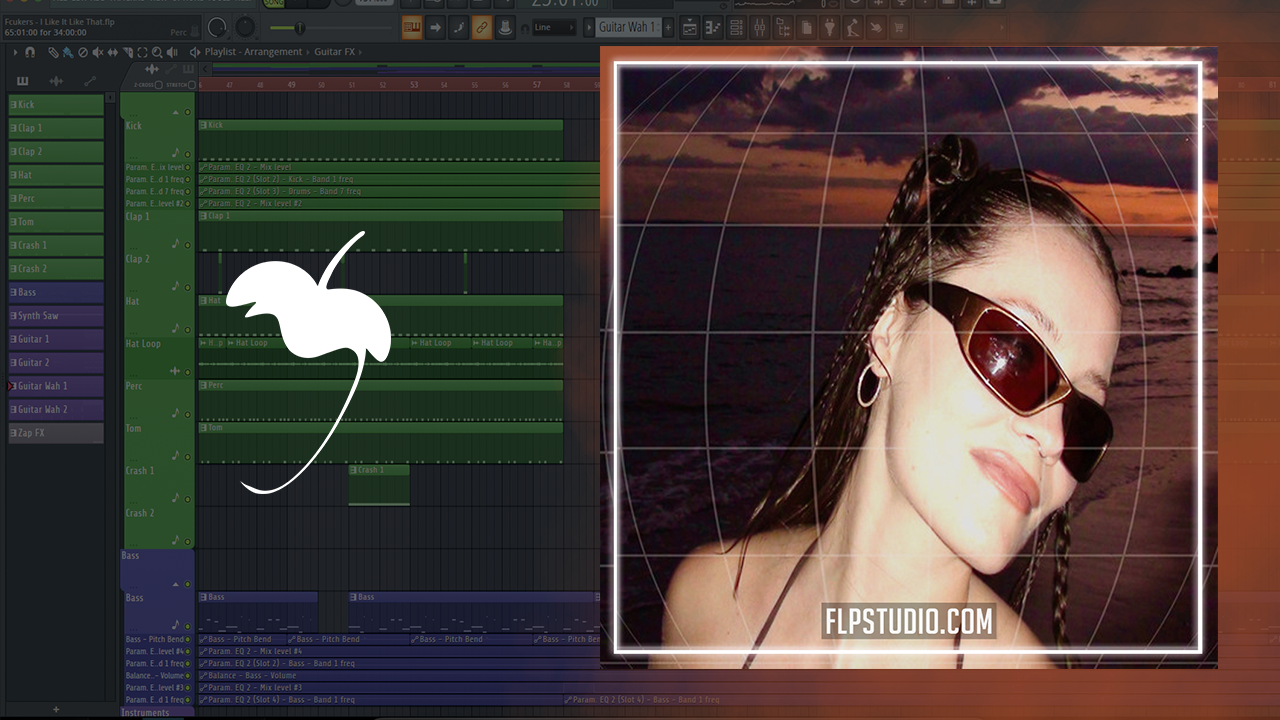Click the shopping cart content library icon
The height and width of the screenshot is (720, 1280).
[x=899, y=27]
